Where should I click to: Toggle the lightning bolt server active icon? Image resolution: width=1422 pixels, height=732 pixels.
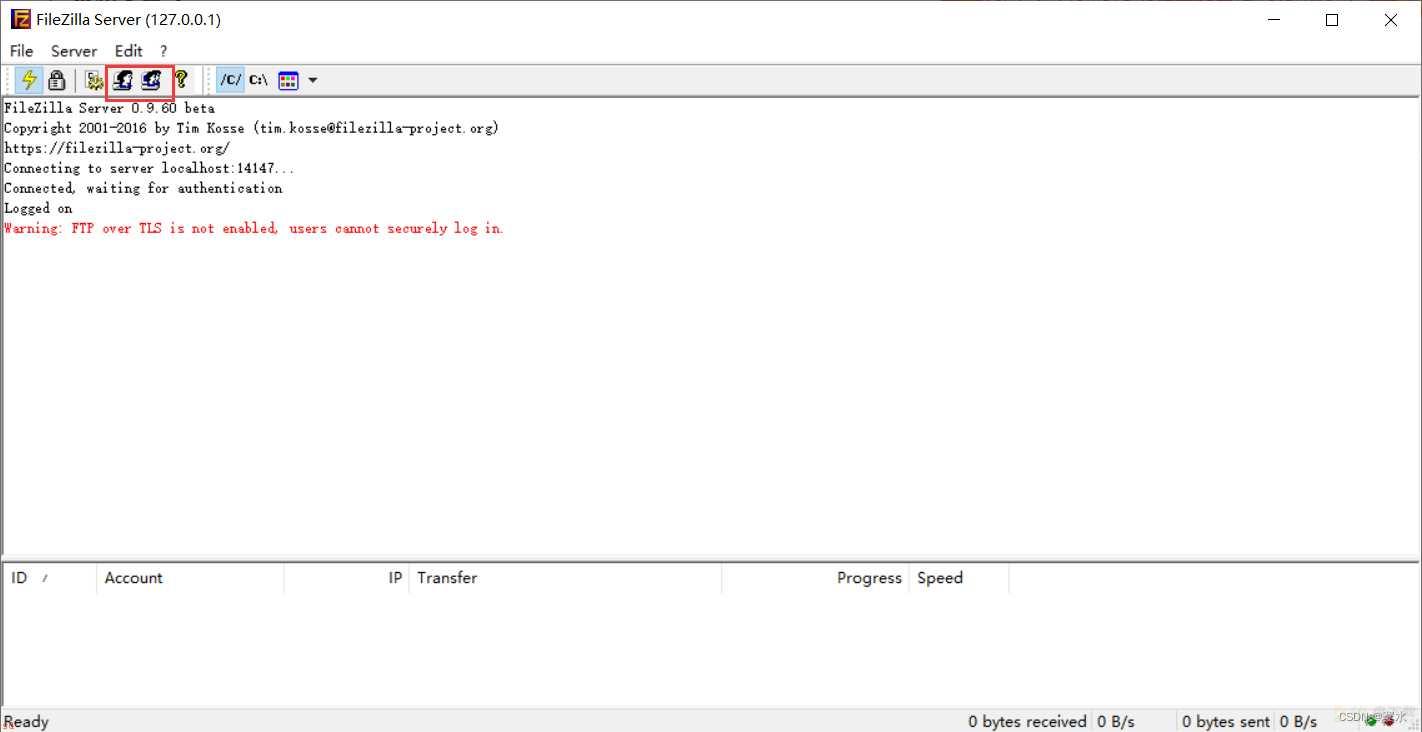click(29, 80)
